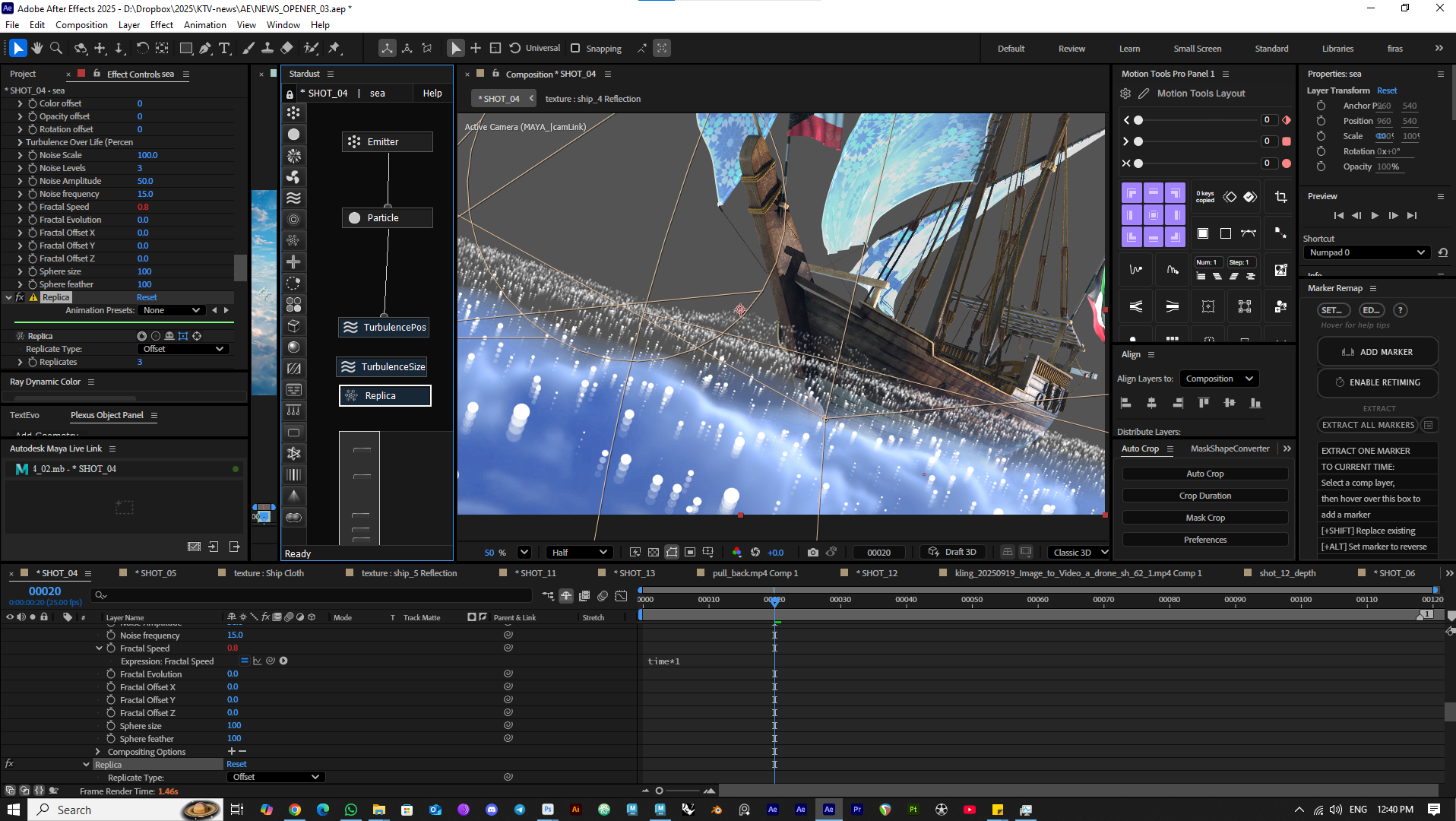Click Reset link for Replica effect
Image resolution: width=1456 pixels, height=821 pixels.
coord(147,297)
